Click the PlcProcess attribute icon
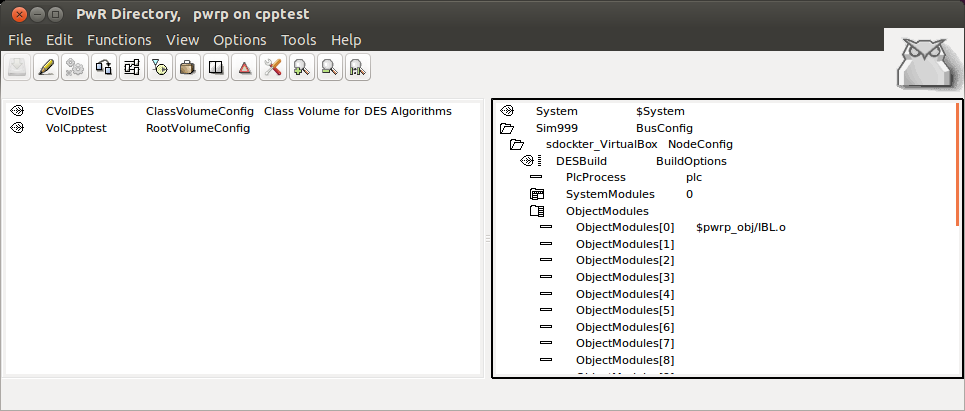Screen dimensions: 965x411 click(x=536, y=177)
